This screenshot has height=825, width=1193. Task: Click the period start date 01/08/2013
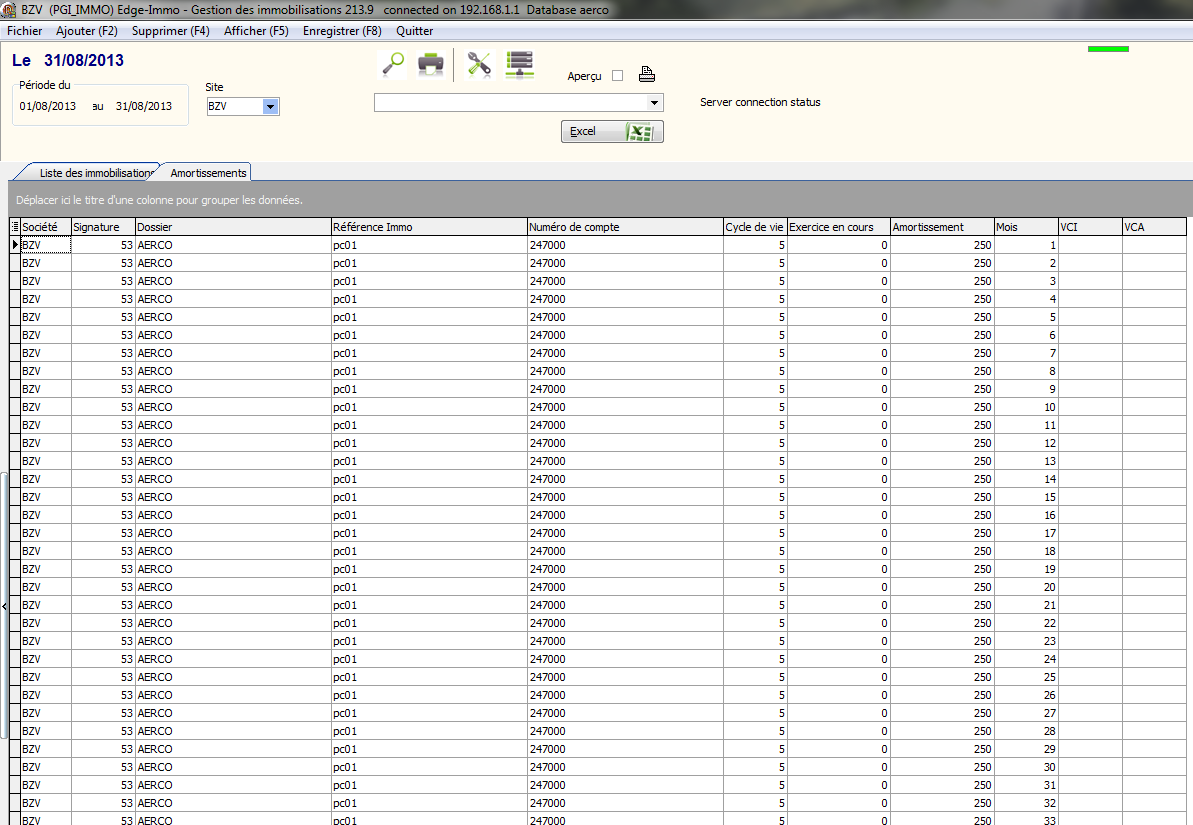(x=48, y=106)
